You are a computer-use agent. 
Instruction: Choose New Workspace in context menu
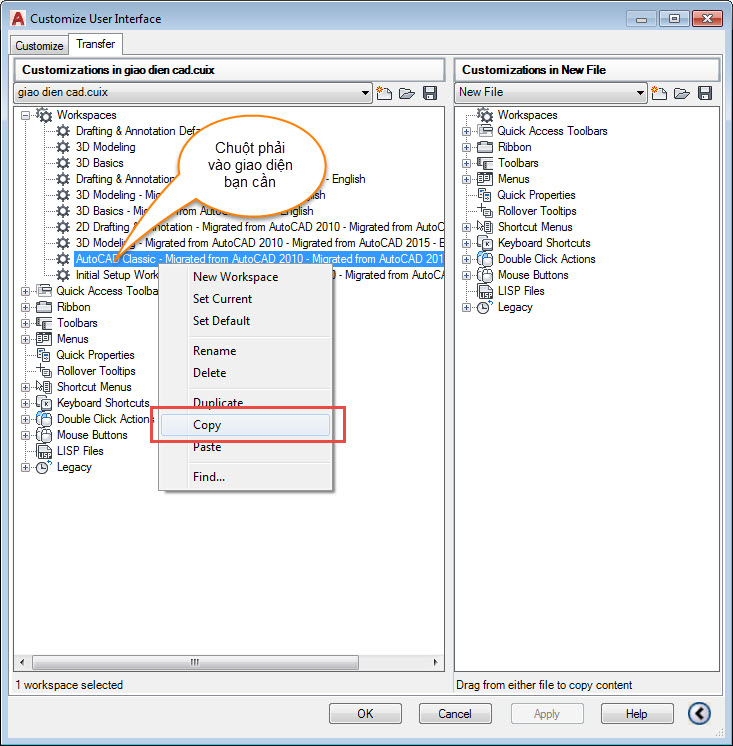pos(245,277)
